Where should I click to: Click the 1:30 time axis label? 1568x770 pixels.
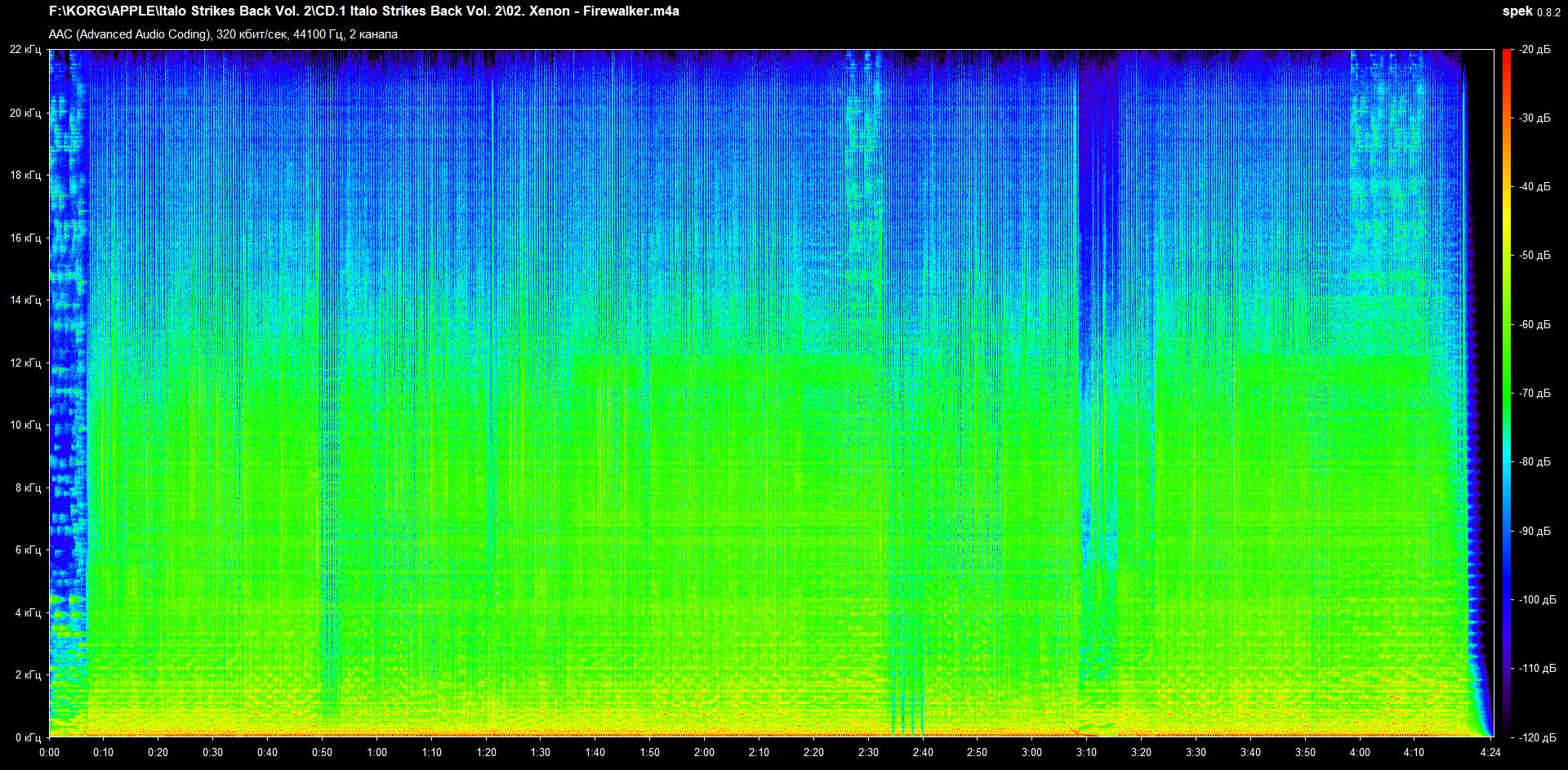pyautogui.click(x=541, y=752)
